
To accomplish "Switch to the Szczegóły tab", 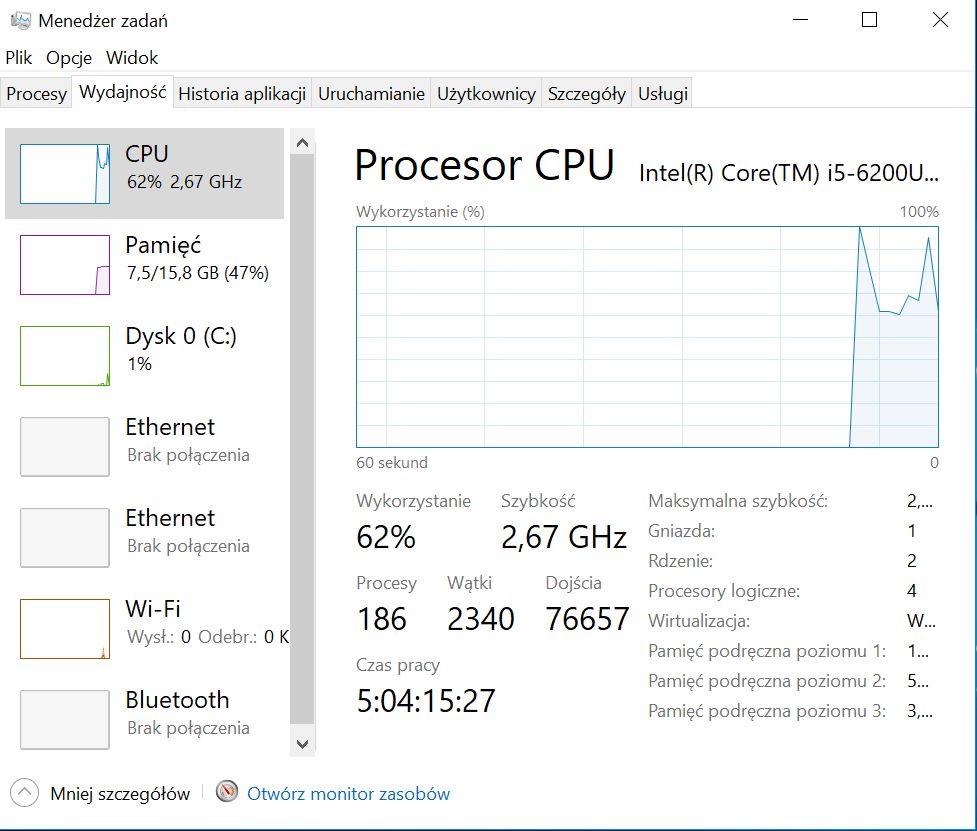I will pyautogui.click(x=587, y=93).
